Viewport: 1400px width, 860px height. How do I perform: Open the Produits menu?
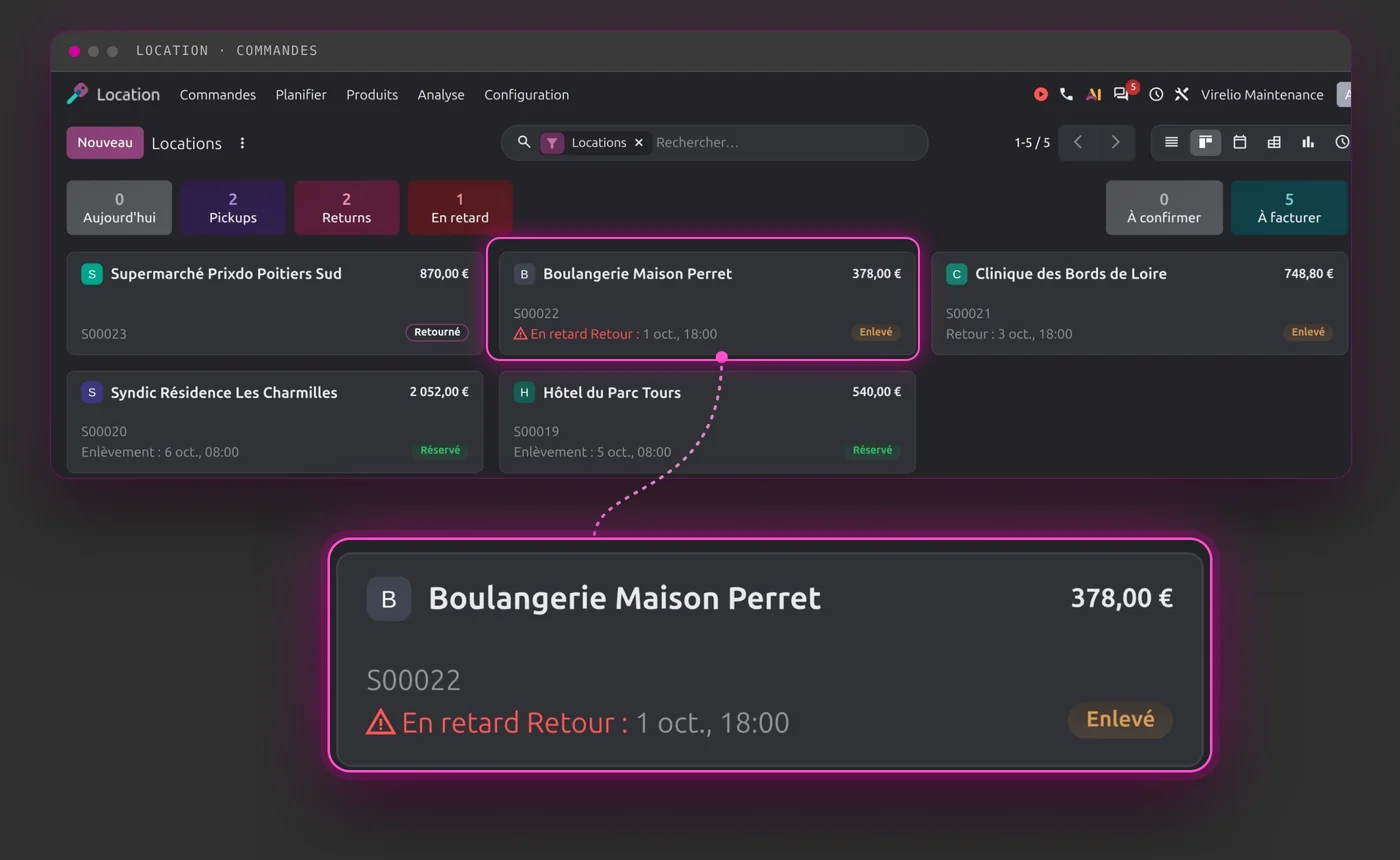pos(372,95)
